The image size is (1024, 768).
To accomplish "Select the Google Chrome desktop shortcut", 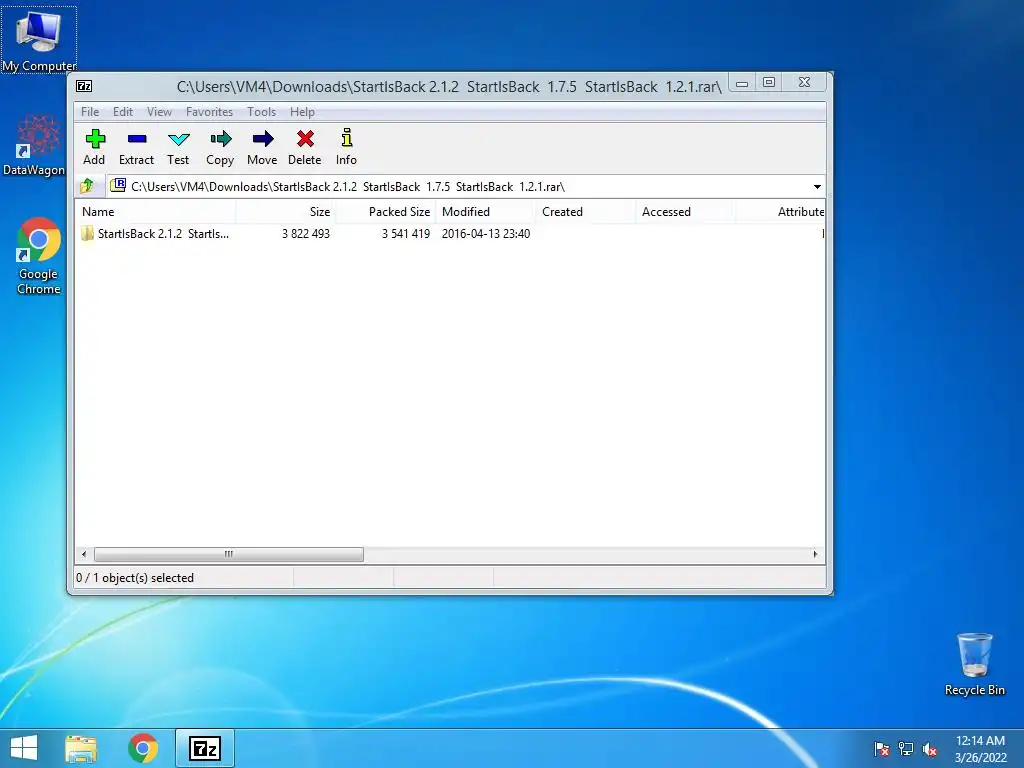I will [x=39, y=256].
